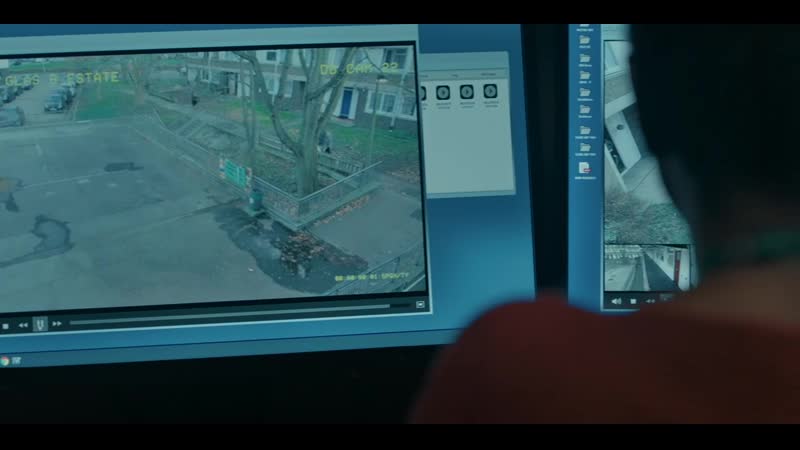
Task: Select second video file from the right
Action: (466, 93)
